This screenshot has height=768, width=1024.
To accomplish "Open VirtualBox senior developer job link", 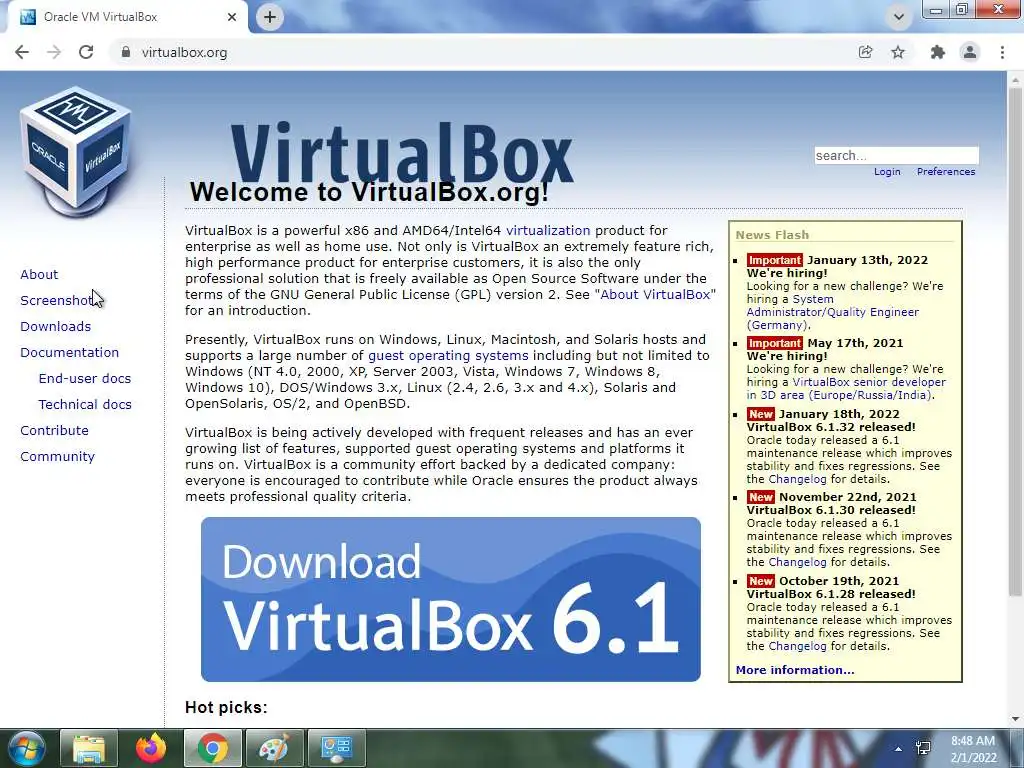I will click(846, 389).
